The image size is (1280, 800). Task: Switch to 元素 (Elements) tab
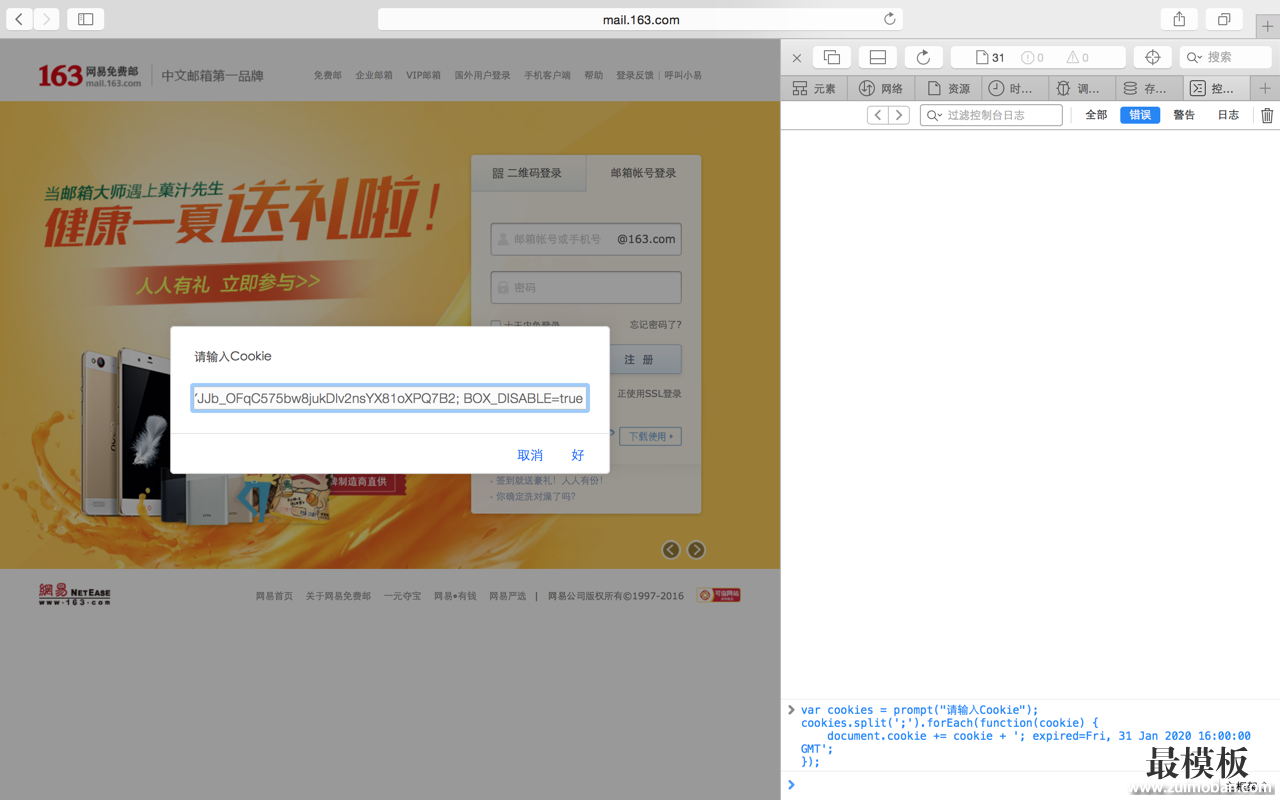[x=814, y=88]
